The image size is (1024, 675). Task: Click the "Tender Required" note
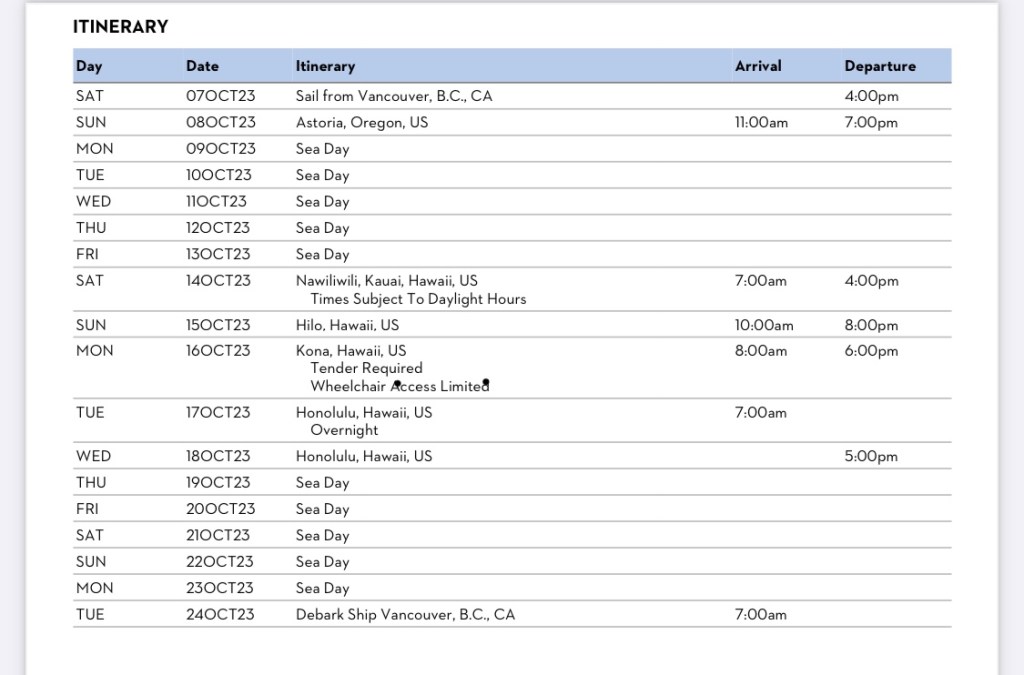[x=366, y=368]
